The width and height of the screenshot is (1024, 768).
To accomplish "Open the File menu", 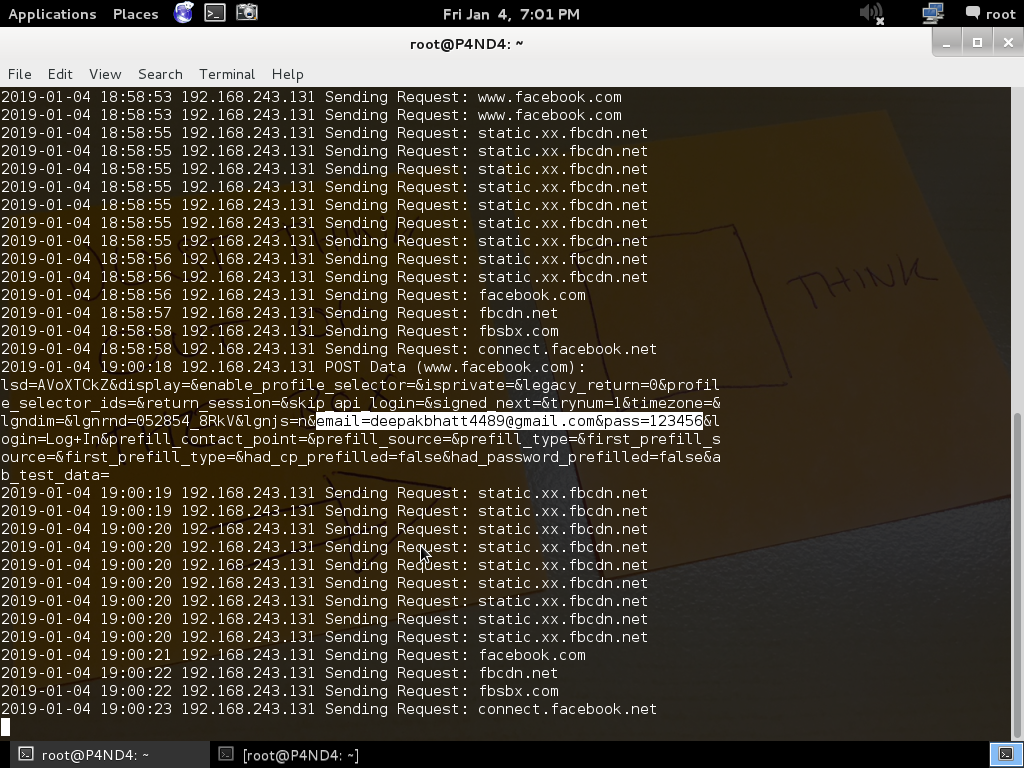I will (x=20, y=74).
